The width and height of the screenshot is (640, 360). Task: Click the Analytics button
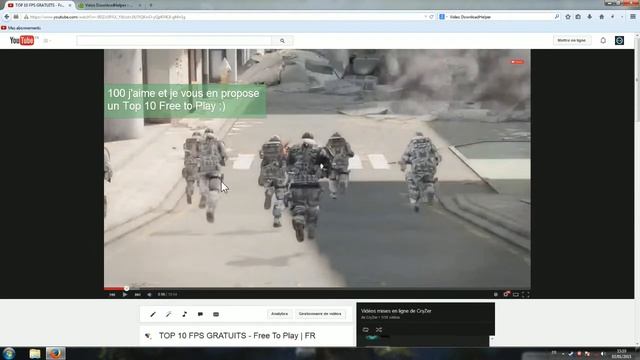(x=280, y=314)
